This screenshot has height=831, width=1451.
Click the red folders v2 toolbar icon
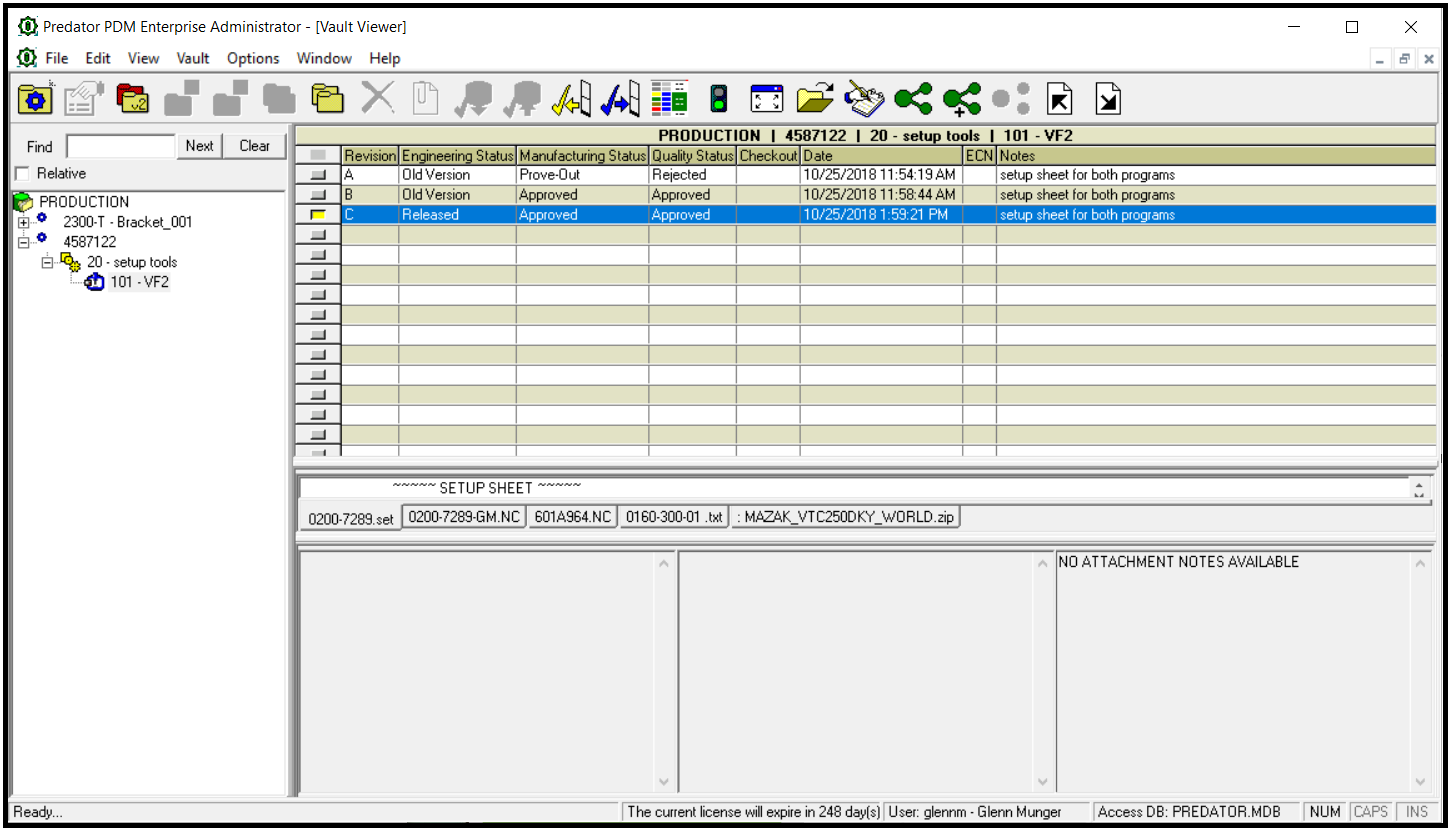click(132, 98)
